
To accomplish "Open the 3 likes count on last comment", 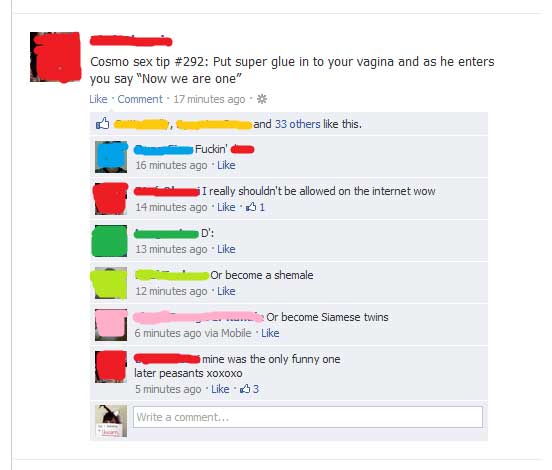I will pyautogui.click(x=249, y=389).
